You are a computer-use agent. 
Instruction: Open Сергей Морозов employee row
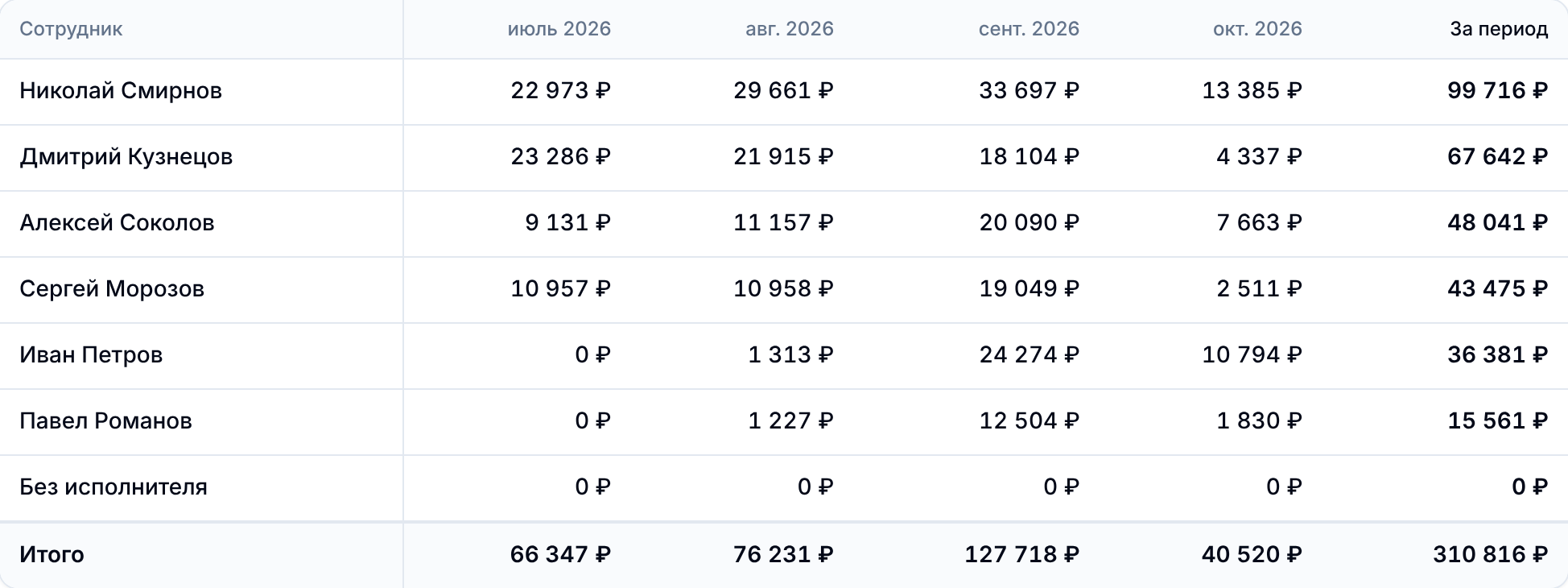[112, 288]
